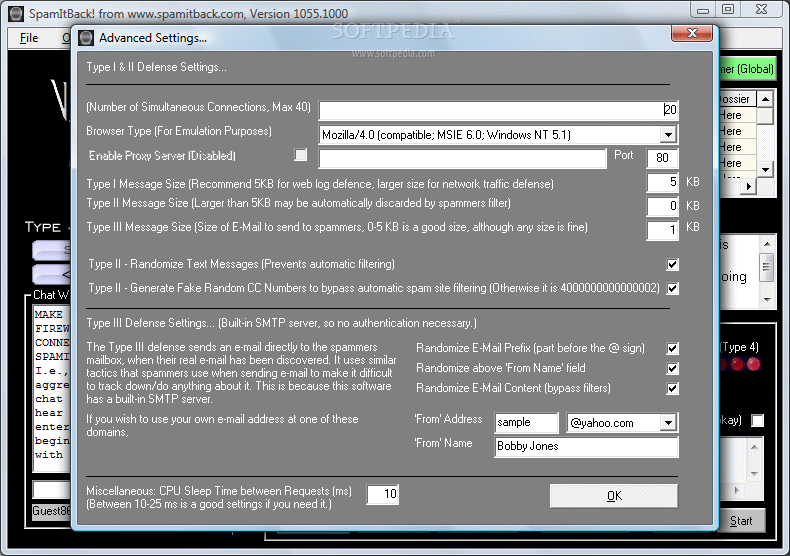Click the down arrow of the main window's right text box scrollbar

pyautogui.click(x=767, y=300)
